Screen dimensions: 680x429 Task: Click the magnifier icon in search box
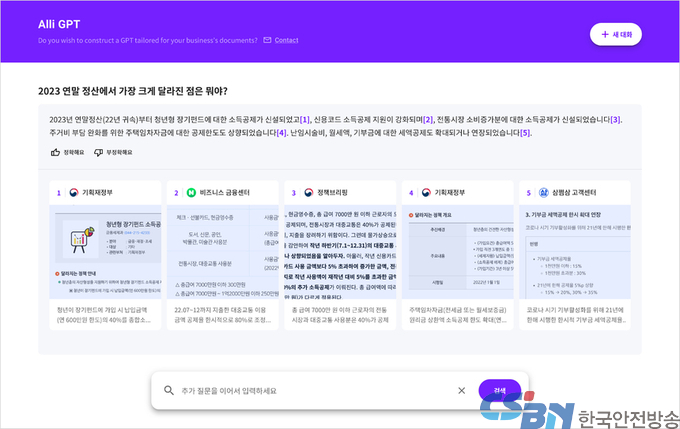pos(169,390)
